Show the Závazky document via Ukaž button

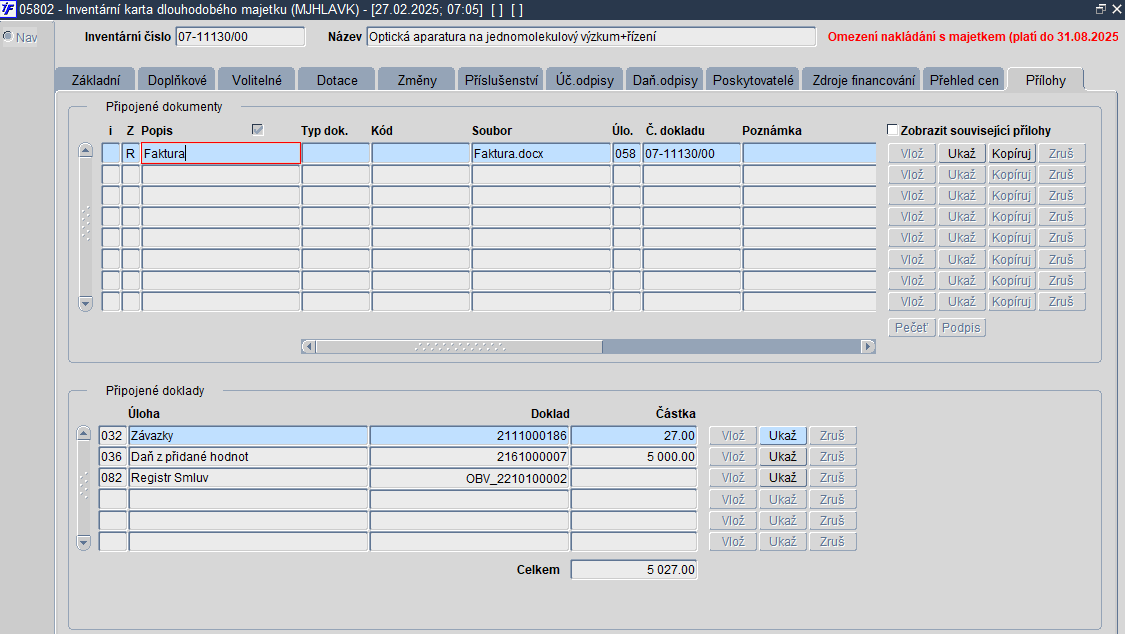click(x=783, y=435)
